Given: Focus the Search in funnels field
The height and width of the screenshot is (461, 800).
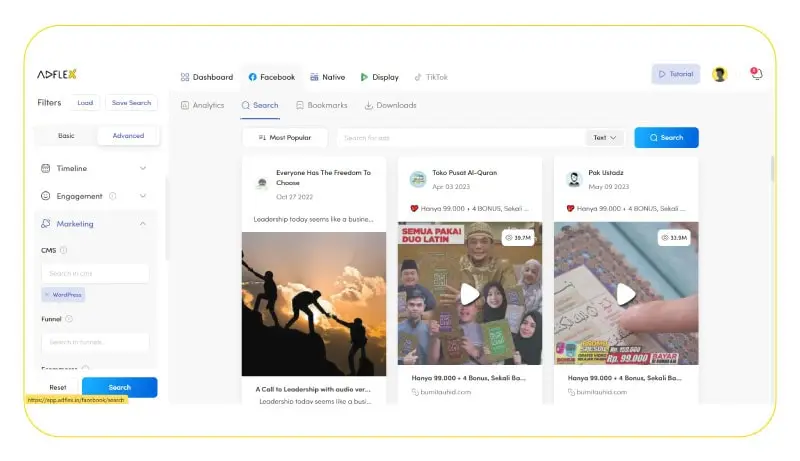Looking at the screenshot, I should (x=95, y=342).
